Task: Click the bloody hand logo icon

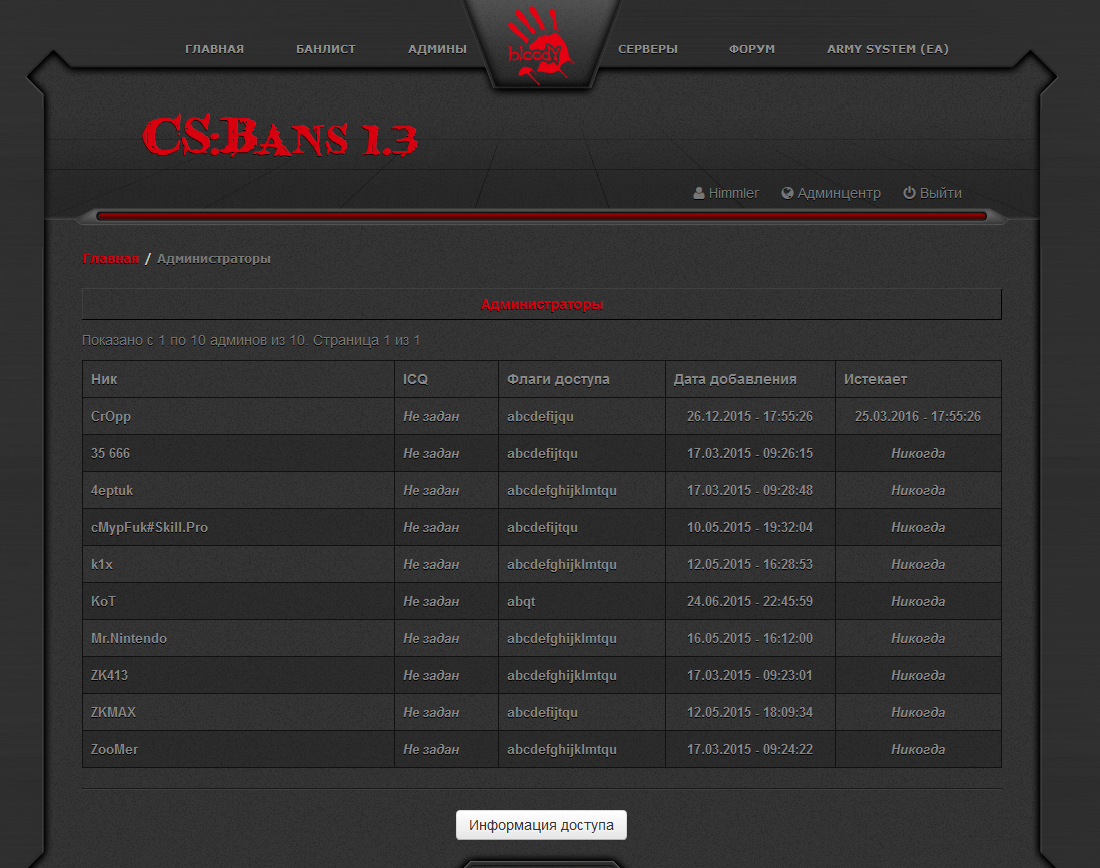Action: click(x=540, y=45)
